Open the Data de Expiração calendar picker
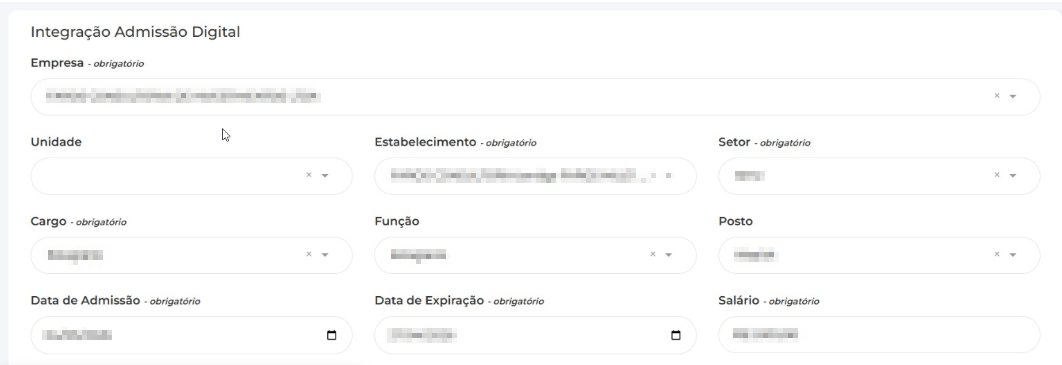This screenshot has width=1062, height=365. tap(675, 335)
